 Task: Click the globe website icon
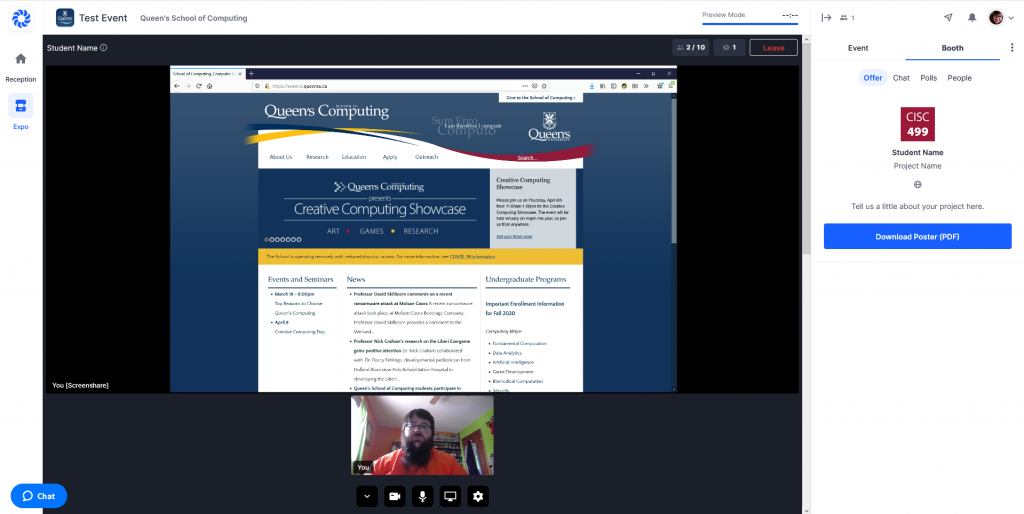point(918,185)
